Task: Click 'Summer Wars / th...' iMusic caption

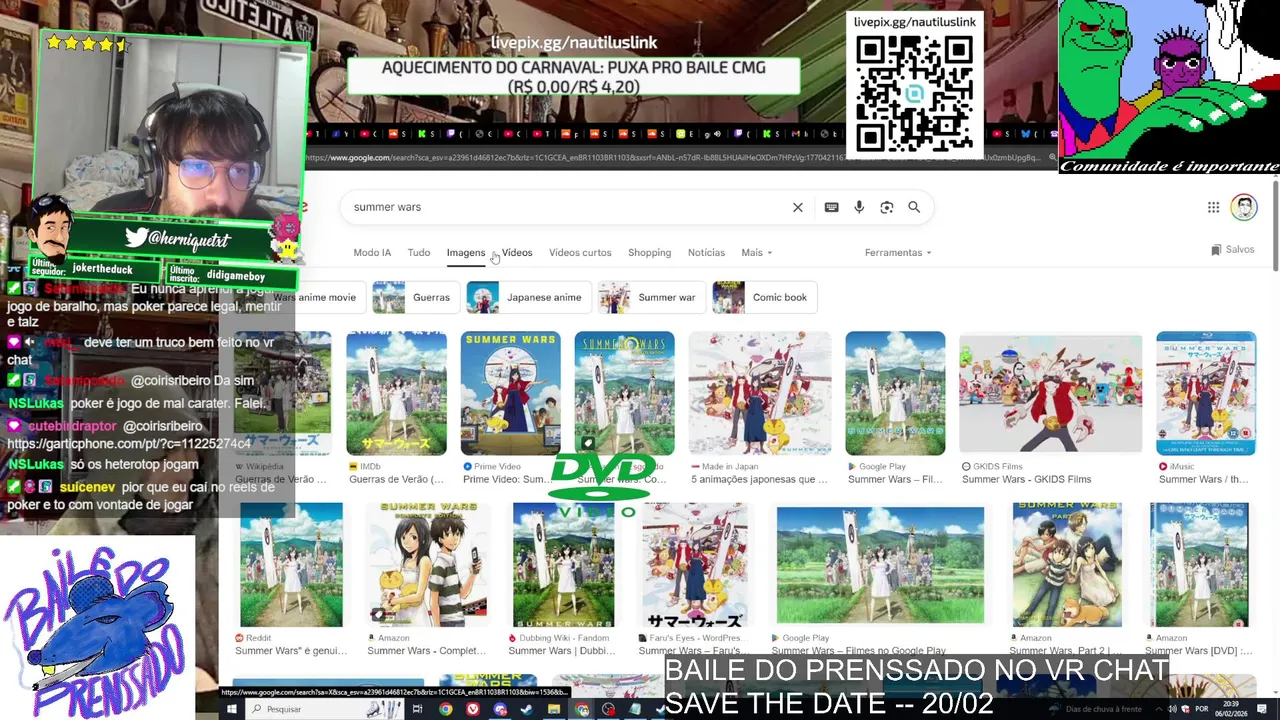Action: (x=1203, y=480)
